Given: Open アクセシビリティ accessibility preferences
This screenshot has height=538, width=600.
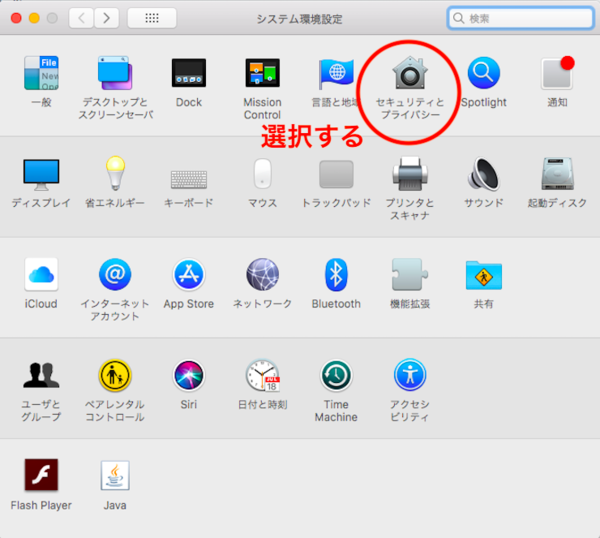Looking at the screenshot, I should point(410,375).
